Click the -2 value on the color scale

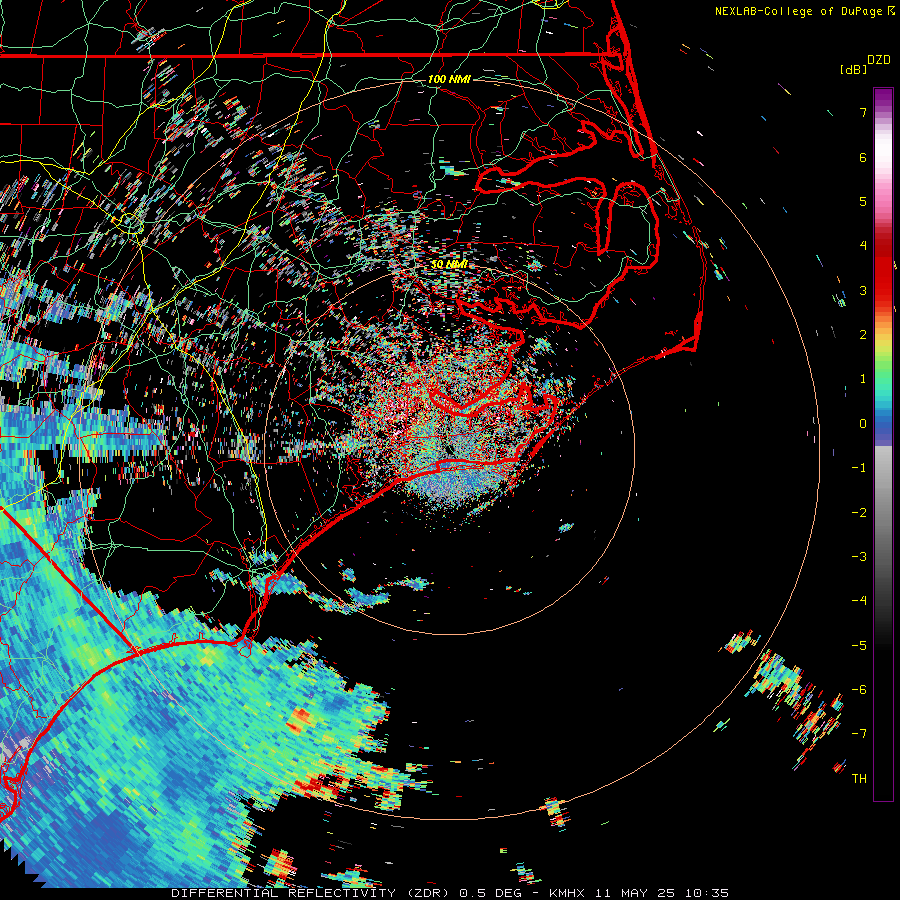click(x=859, y=513)
